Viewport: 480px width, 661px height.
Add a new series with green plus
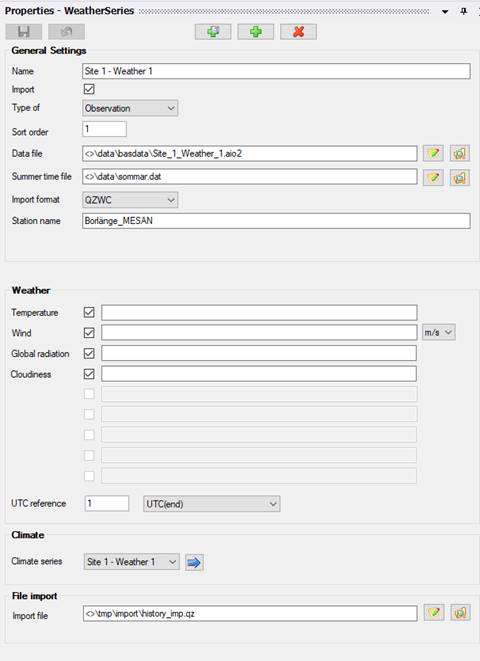click(255, 32)
